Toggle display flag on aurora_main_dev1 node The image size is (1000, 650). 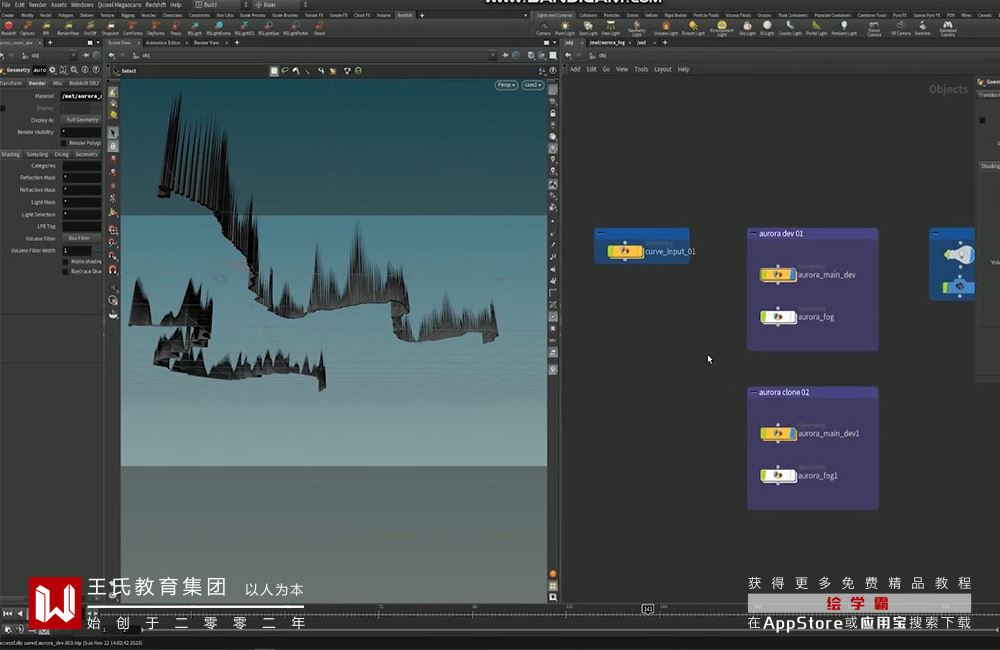tap(793, 434)
